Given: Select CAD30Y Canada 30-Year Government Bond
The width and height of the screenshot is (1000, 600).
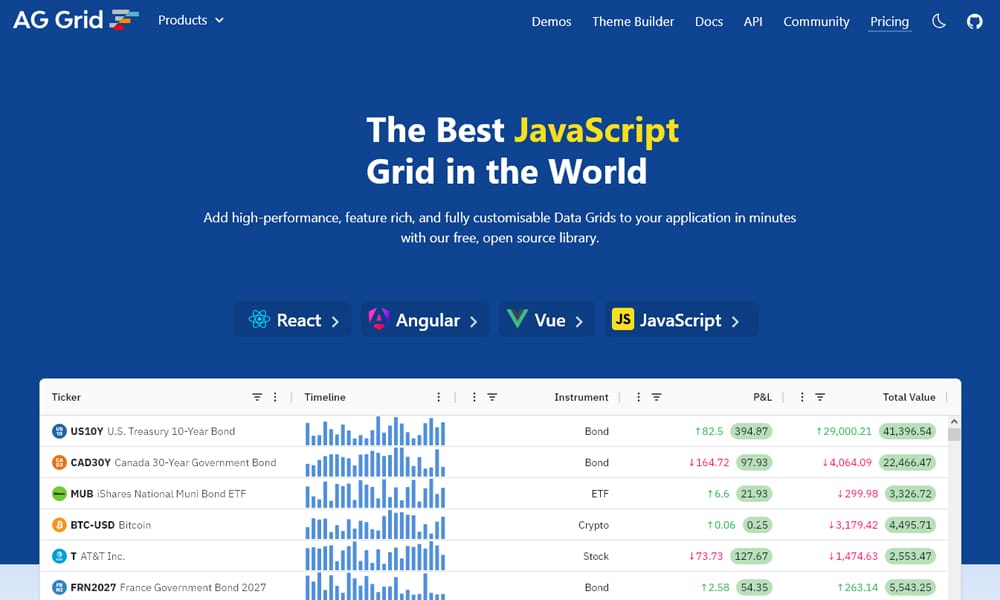Looking at the screenshot, I should tap(173, 462).
